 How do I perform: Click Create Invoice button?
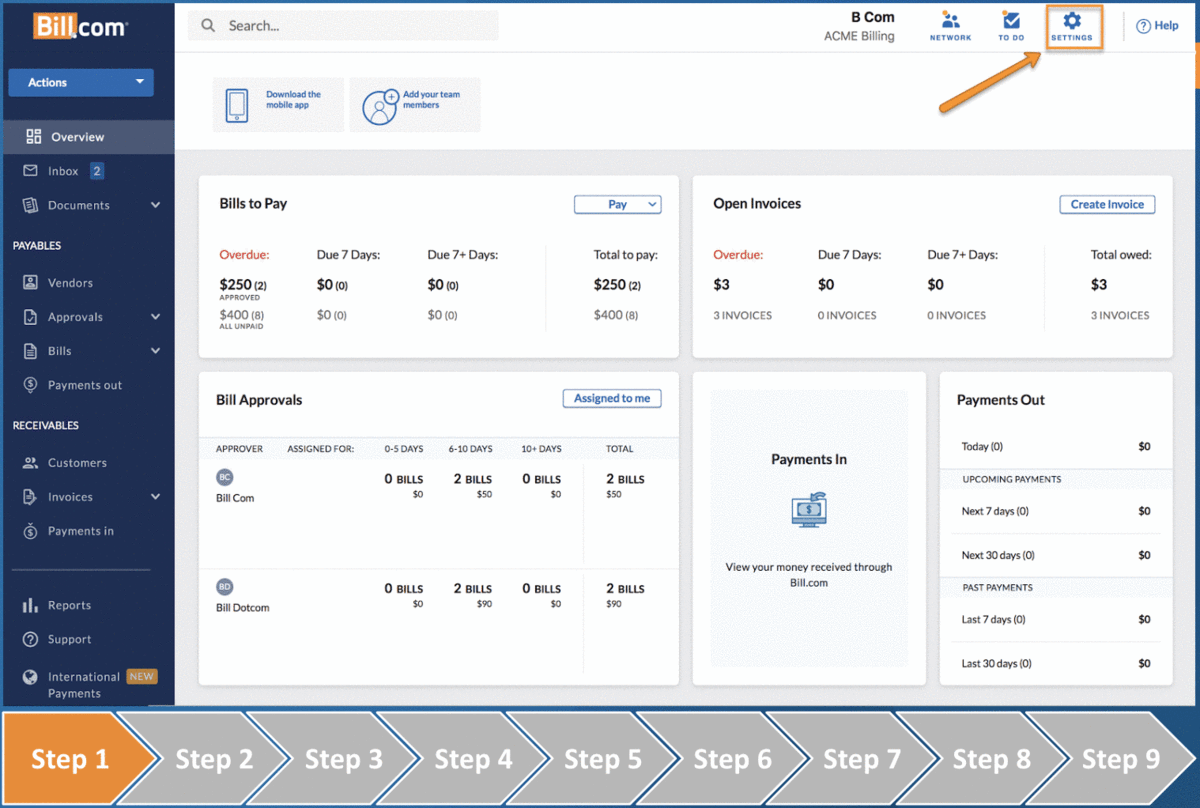pyautogui.click(x=1107, y=204)
